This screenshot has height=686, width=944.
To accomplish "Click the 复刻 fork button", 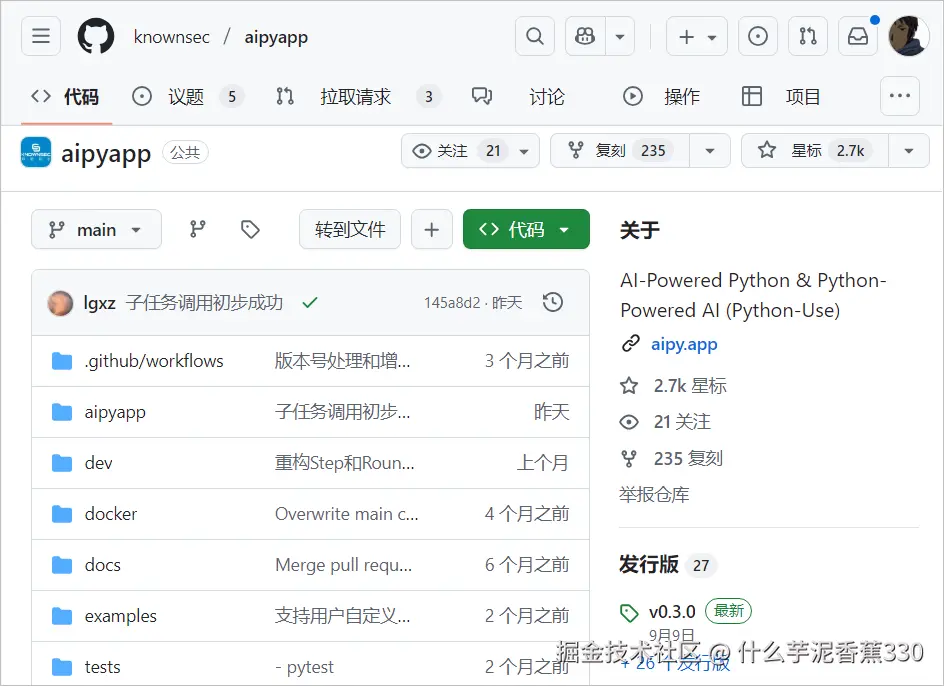I will 620,151.
